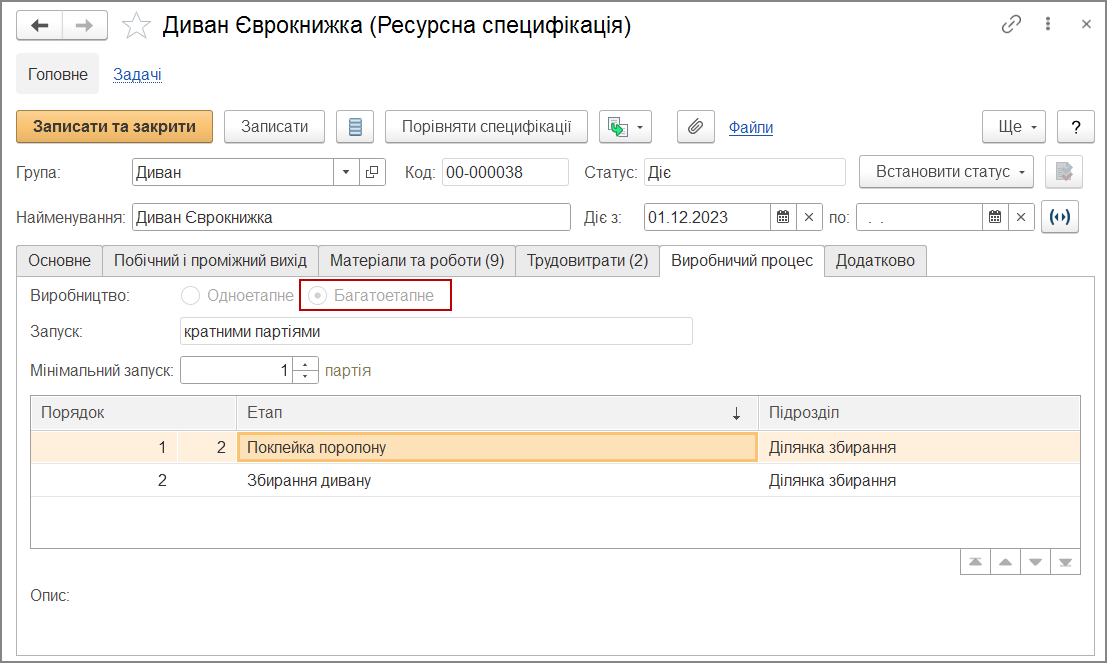1107x663 pixels.
Task: Click the Найменування text field
Action: [350, 217]
